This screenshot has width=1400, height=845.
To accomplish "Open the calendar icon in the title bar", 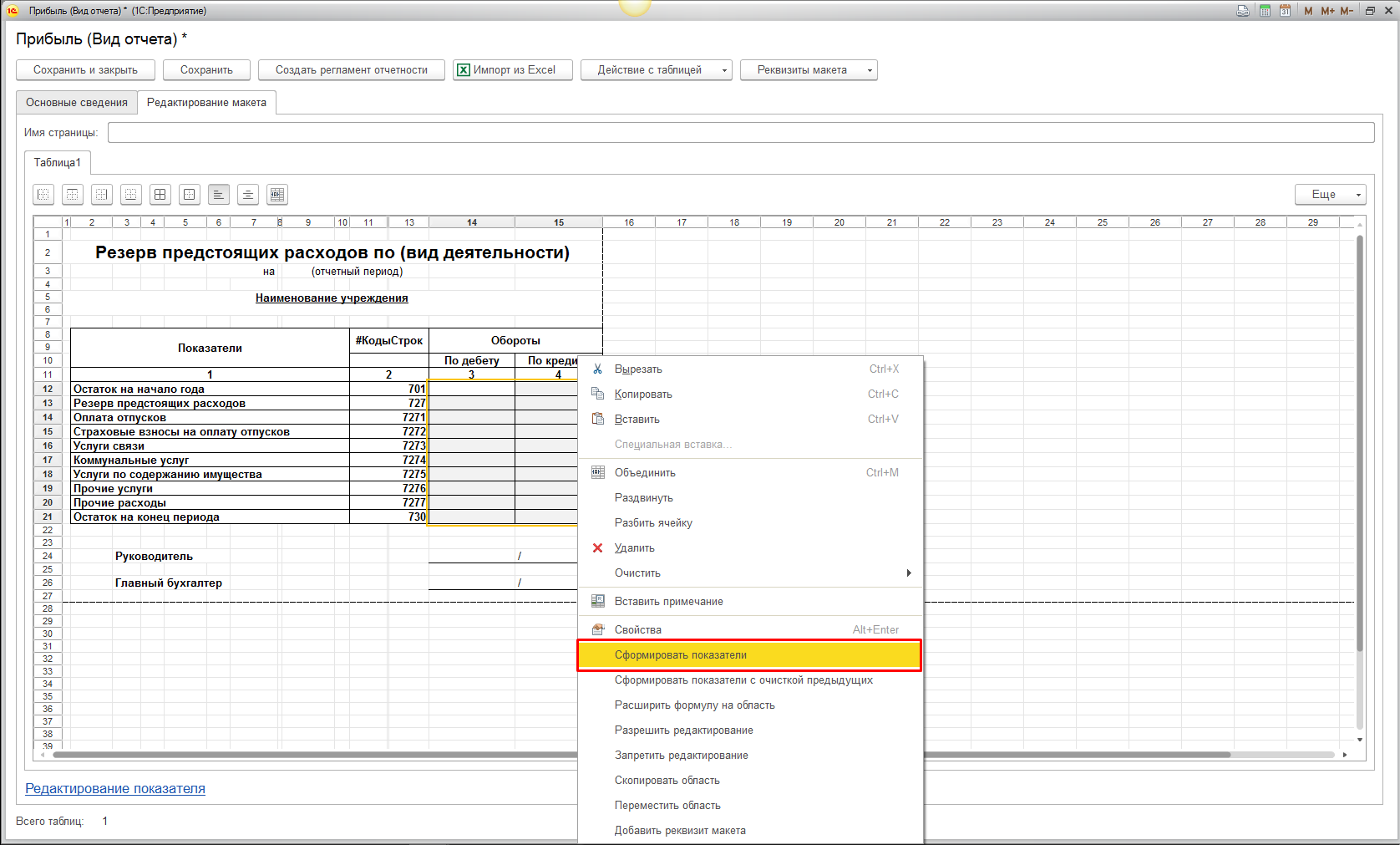I will click(x=1285, y=11).
